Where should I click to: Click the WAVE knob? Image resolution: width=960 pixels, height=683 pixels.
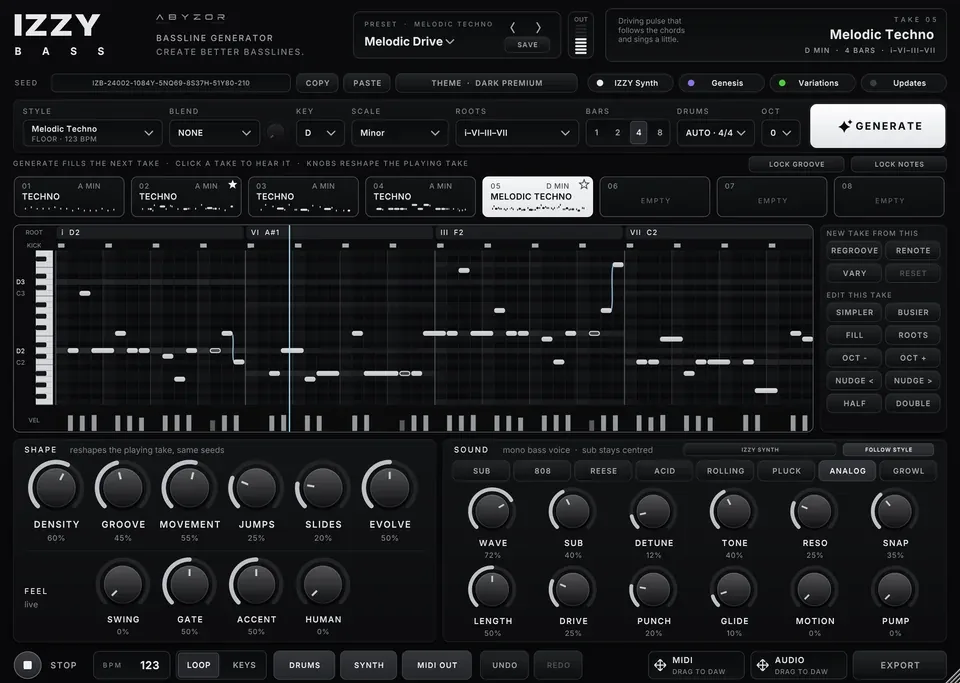[x=492, y=512]
